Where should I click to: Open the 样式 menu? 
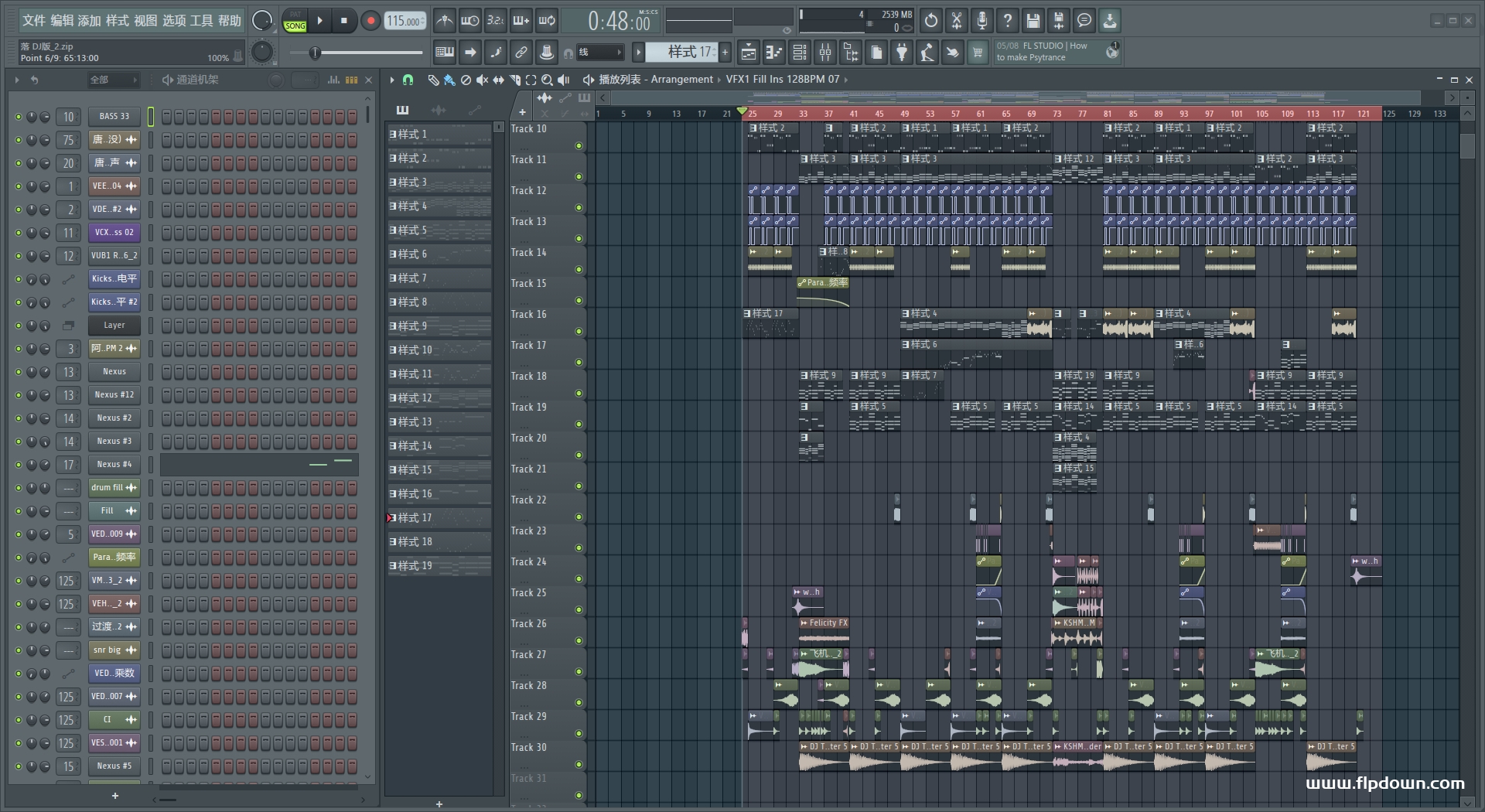coord(118,21)
